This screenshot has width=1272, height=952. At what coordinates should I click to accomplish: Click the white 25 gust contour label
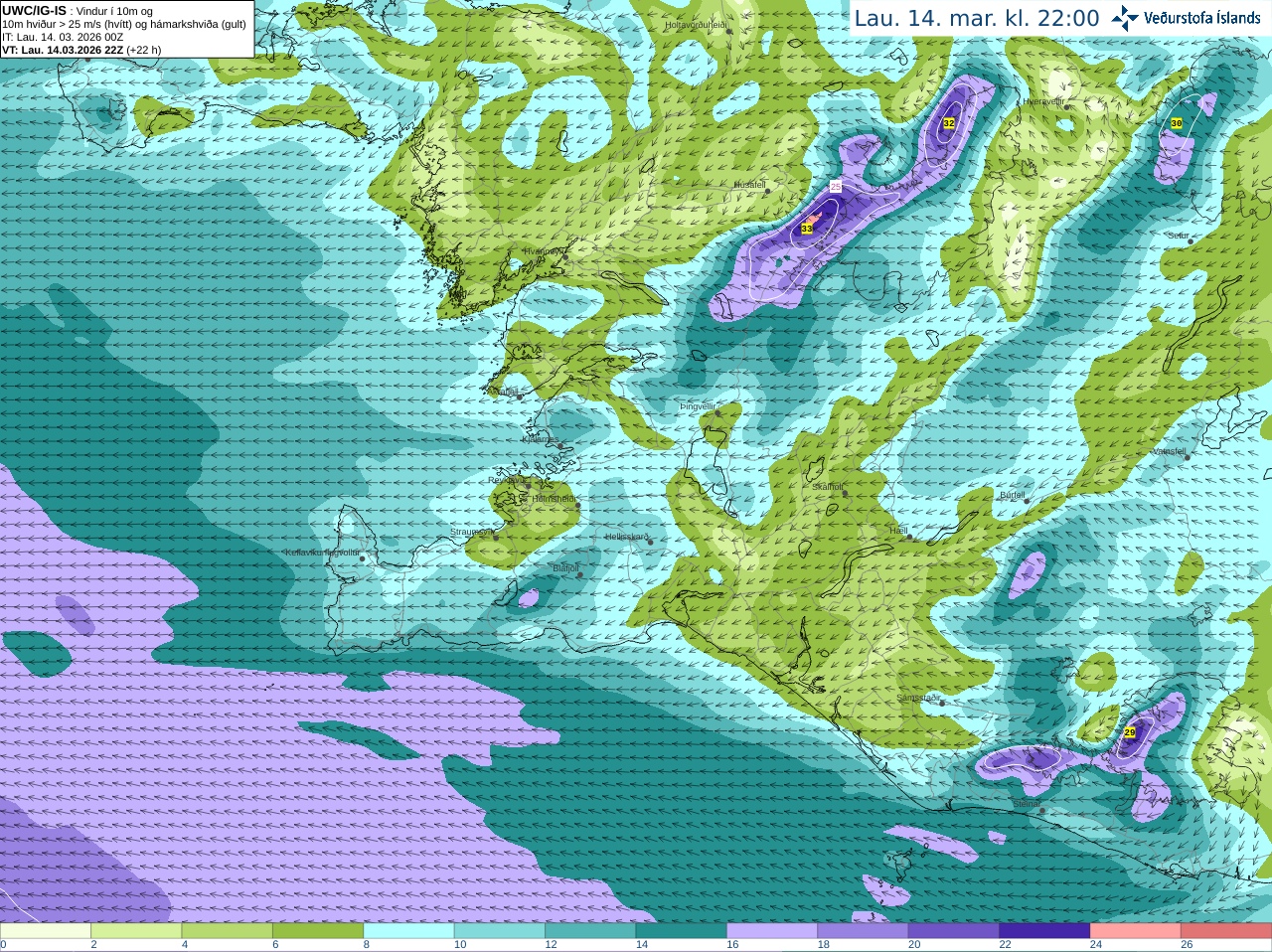(836, 186)
